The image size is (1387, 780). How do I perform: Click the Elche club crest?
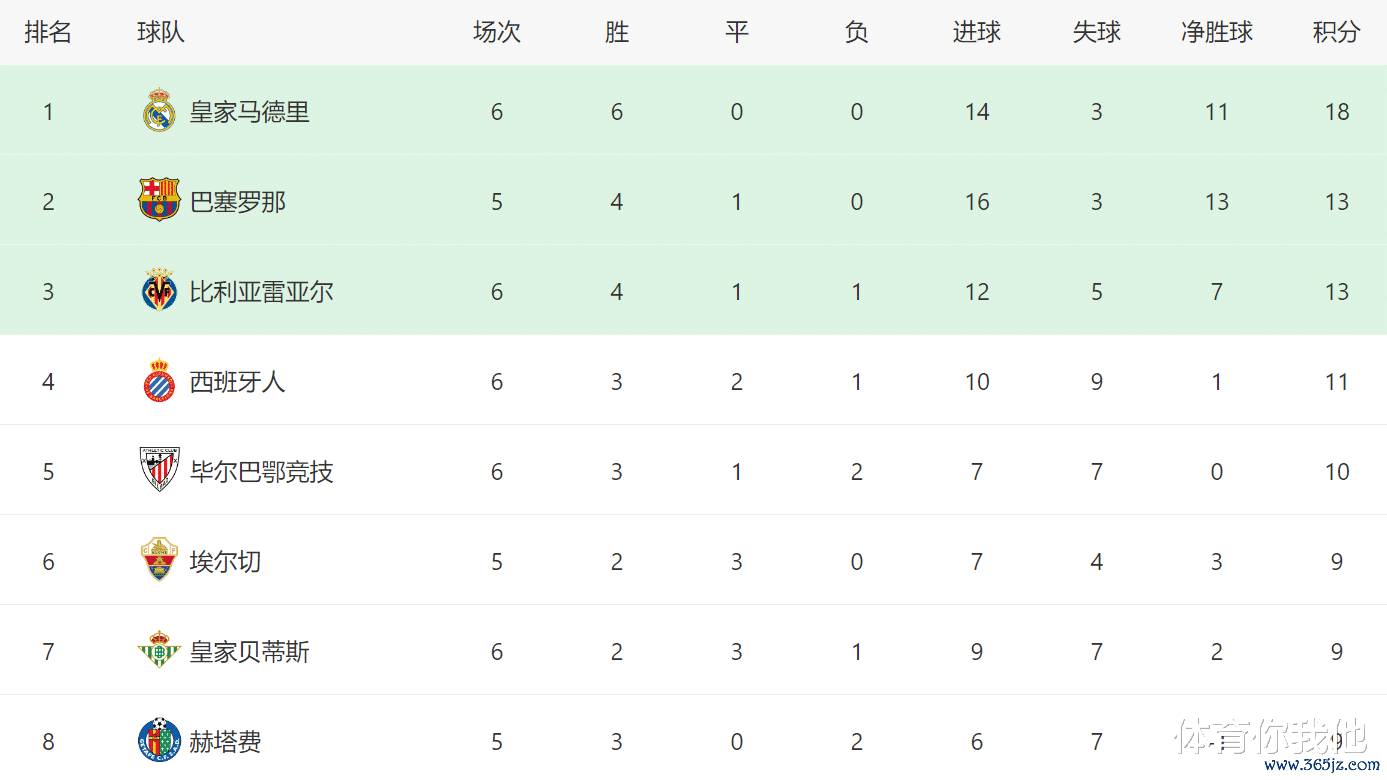(159, 561)
